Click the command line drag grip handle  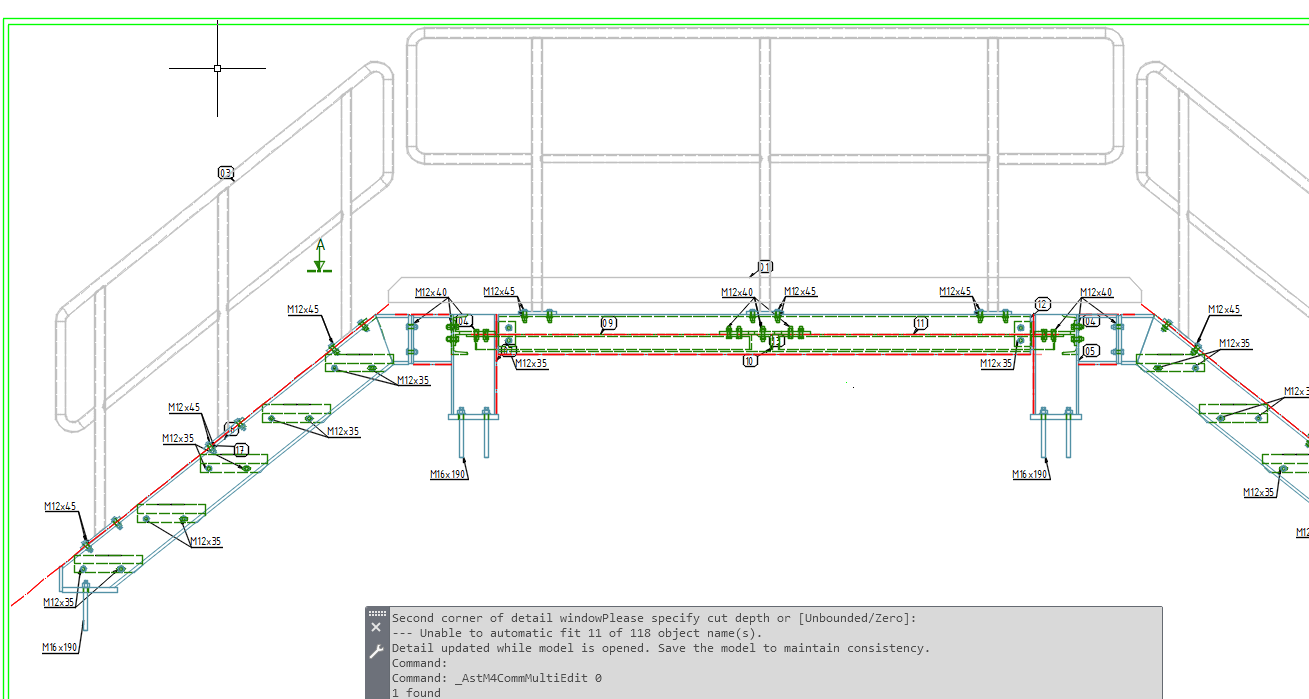click(376, 613)
